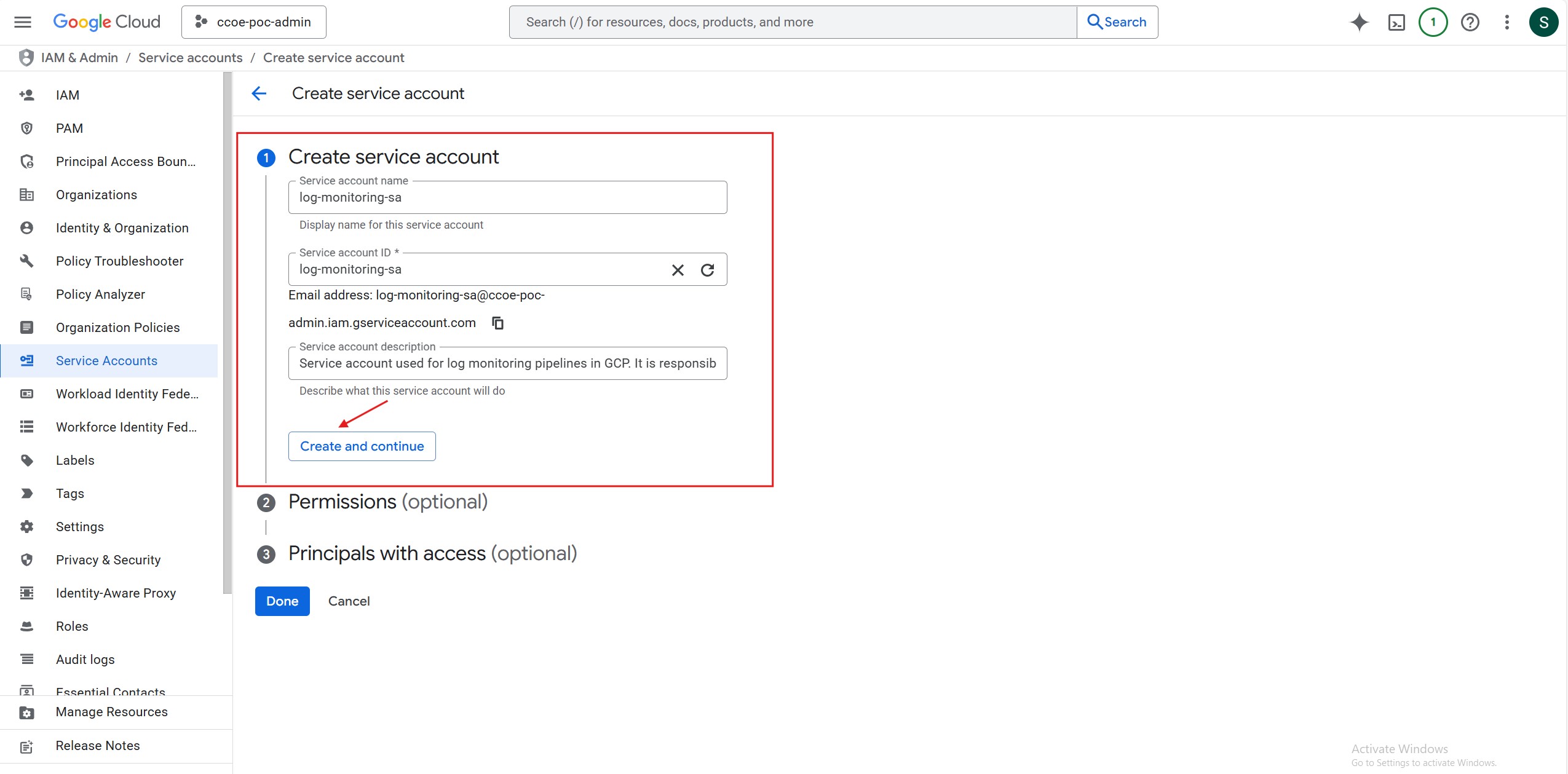Expand Principals with access (optional) step
1568x774 pixels.
click(x=432, y=554)
